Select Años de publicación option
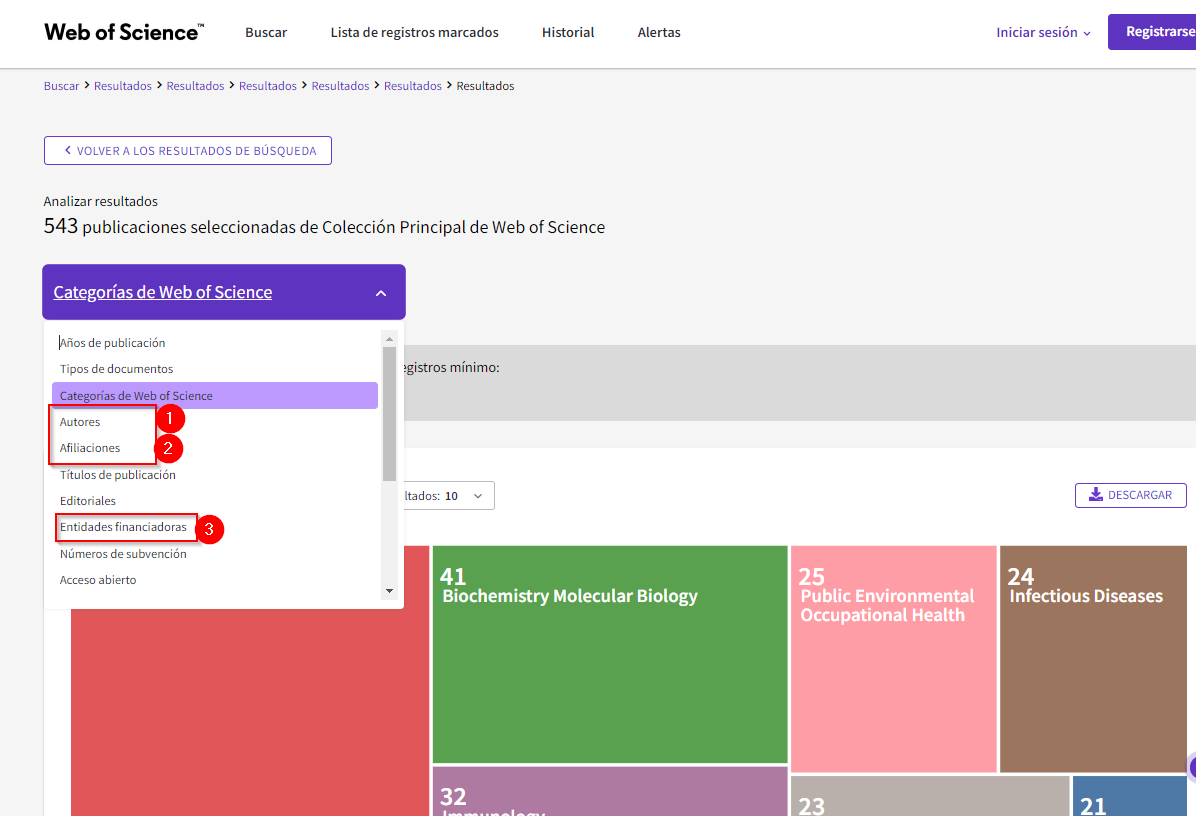The width and height of the screenshot is (1196, 816). click(112, 342)
